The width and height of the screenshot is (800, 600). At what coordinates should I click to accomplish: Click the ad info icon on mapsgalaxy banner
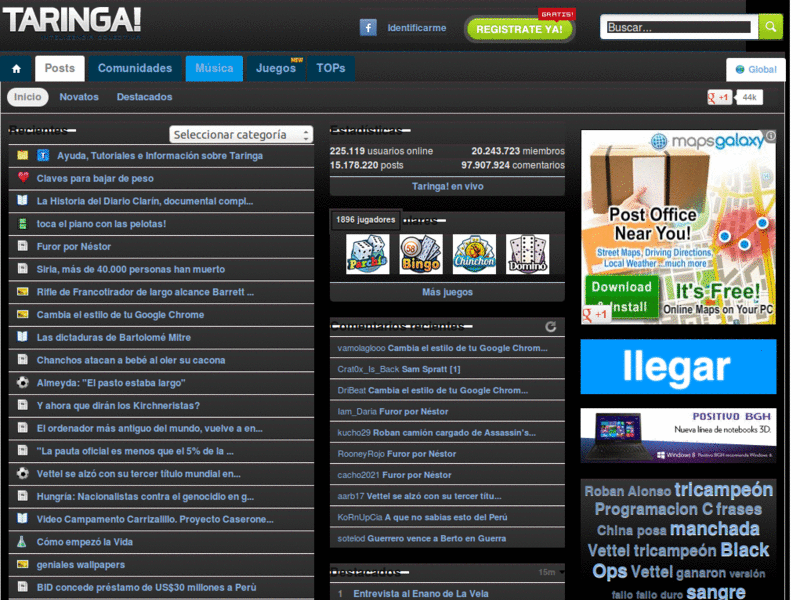(770, 136)
